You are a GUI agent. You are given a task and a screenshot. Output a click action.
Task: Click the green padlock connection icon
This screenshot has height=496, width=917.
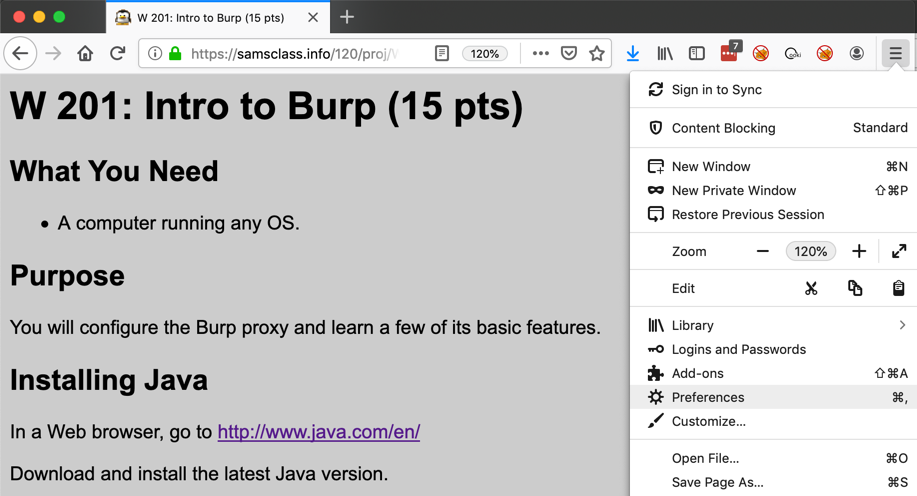(x=175, y=54)
